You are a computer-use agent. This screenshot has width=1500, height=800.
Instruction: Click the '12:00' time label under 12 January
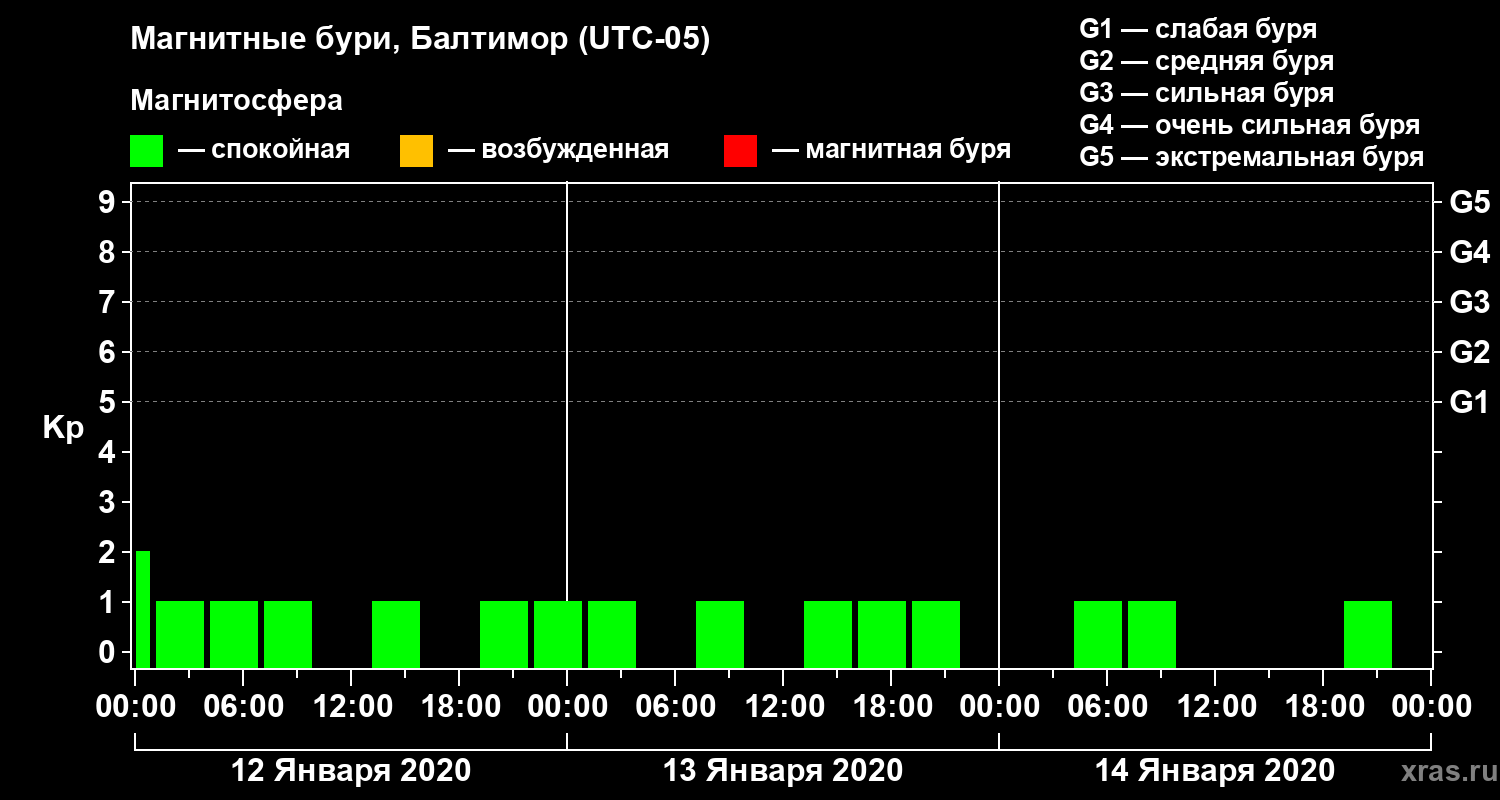pos(351,707)
